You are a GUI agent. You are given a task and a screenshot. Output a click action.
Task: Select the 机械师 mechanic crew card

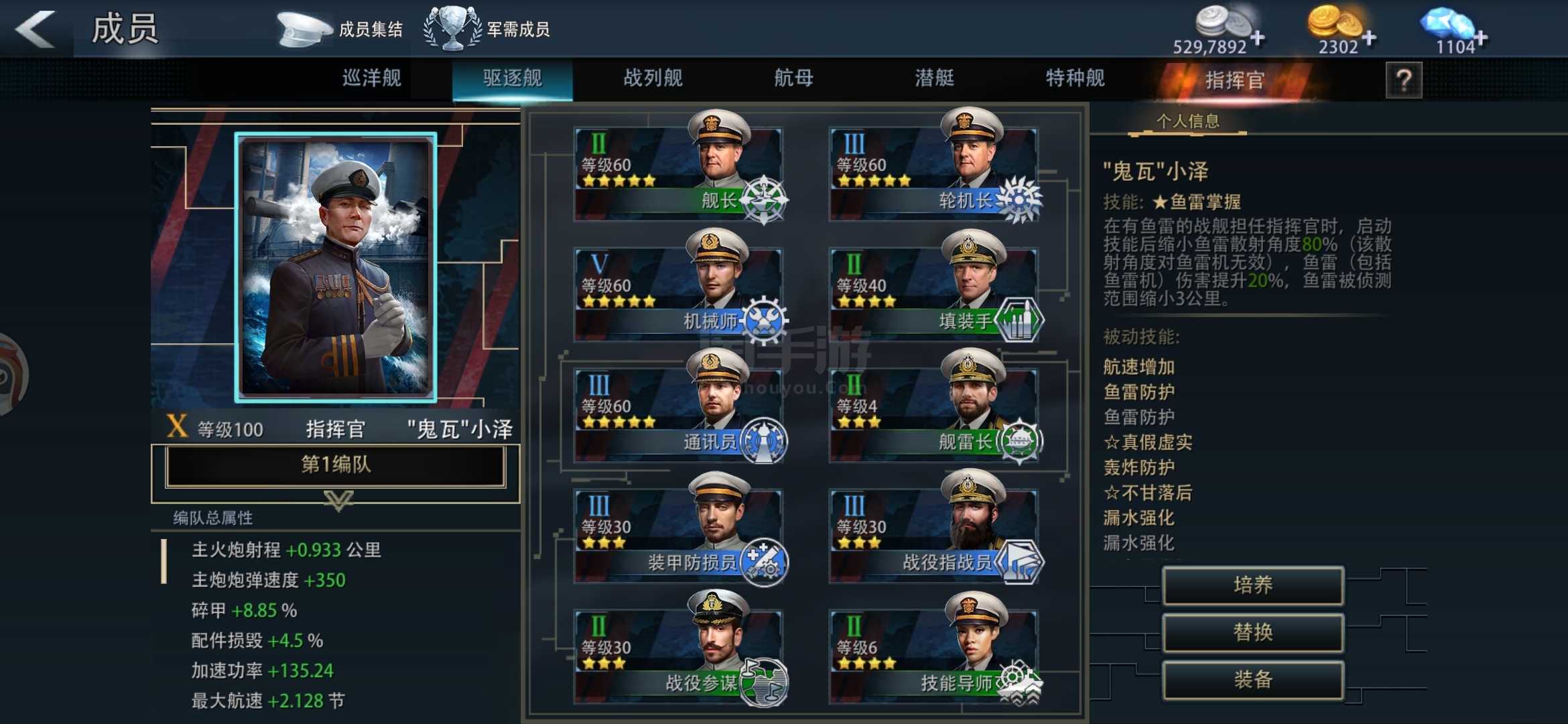(x=678, y=294)
